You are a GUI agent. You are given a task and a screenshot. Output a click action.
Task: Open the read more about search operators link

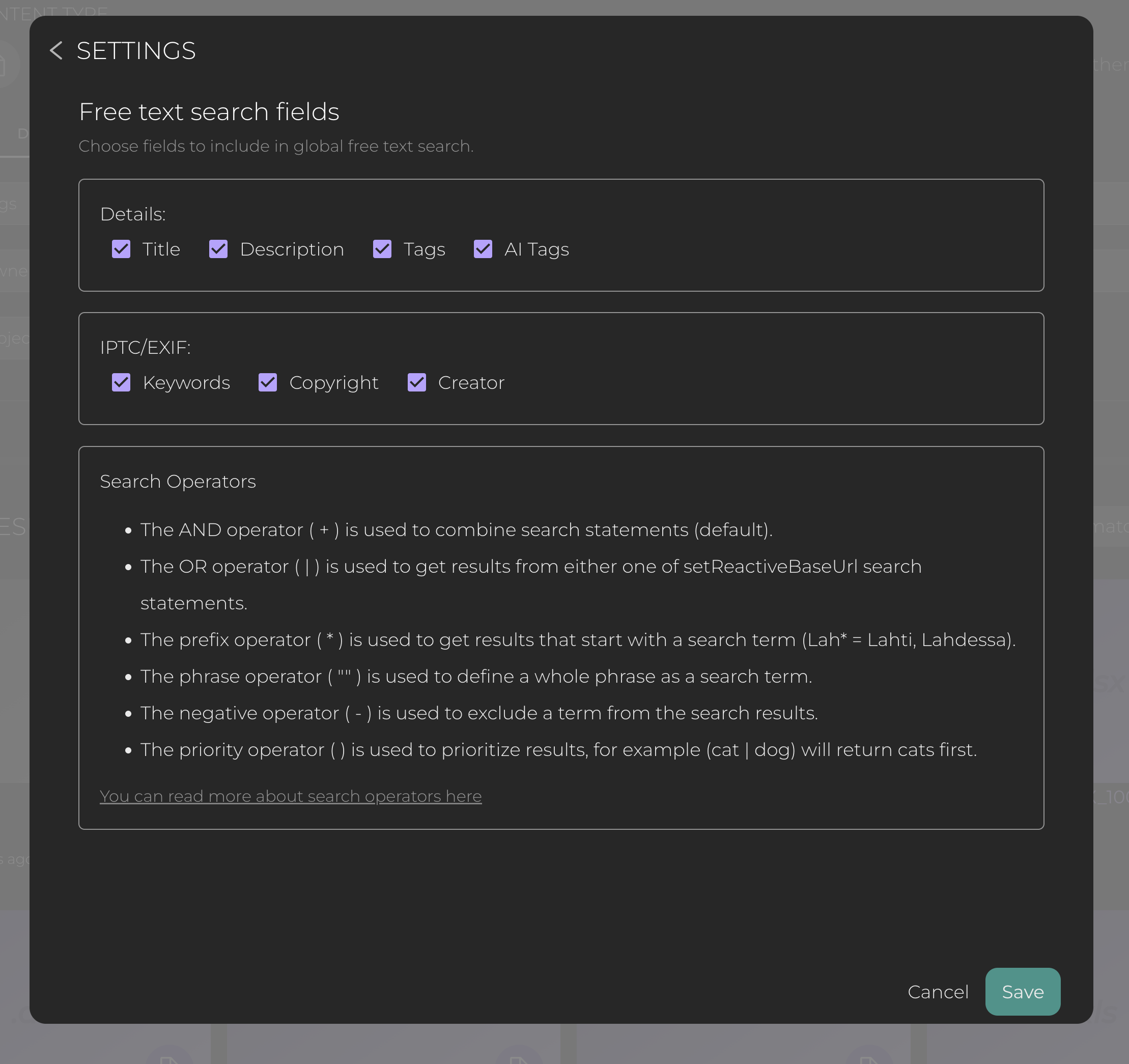tap(290, 796)
